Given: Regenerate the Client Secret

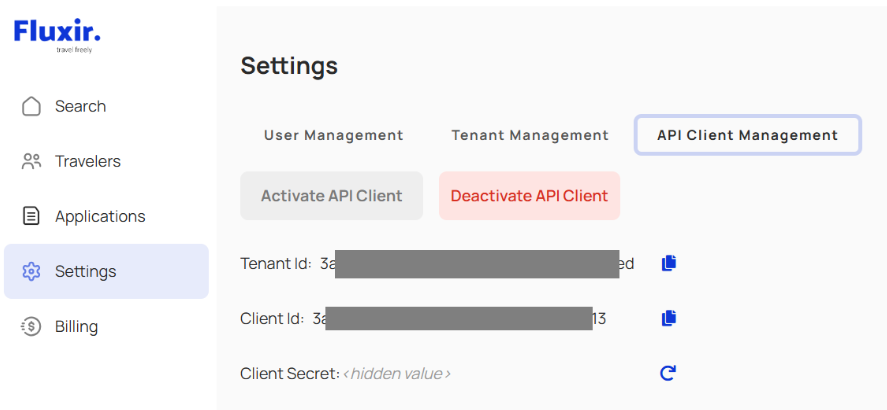Looking at the screenshot, I should coord(668,373).
